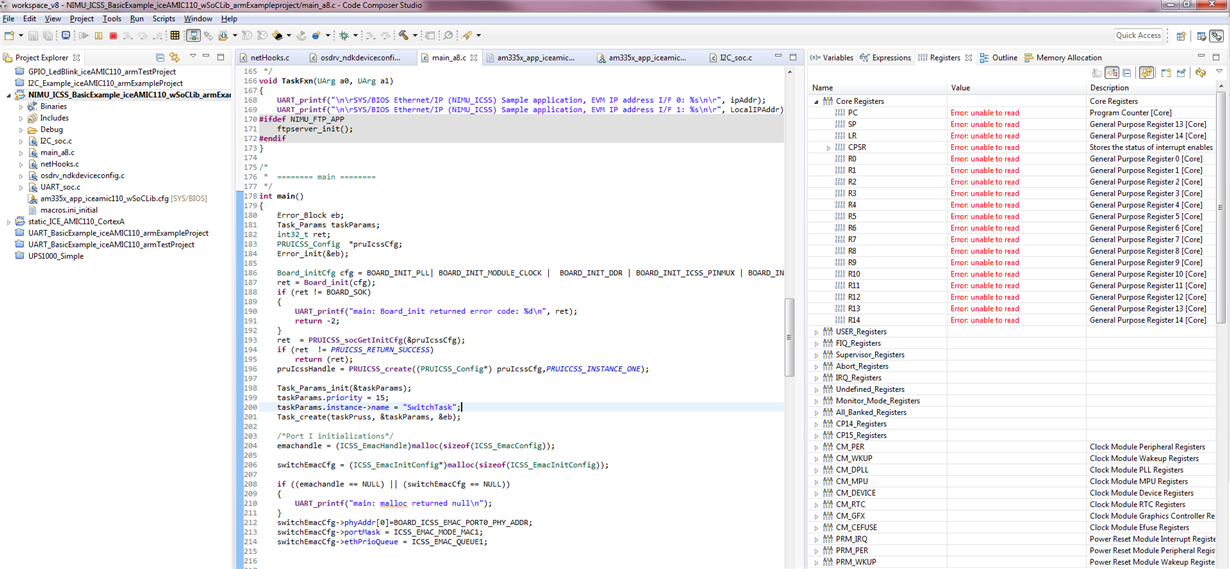Click the Quick Access search field
Image resolution: width=1230 pixels, height=569 pixels.
click(x=1138, y=36)
